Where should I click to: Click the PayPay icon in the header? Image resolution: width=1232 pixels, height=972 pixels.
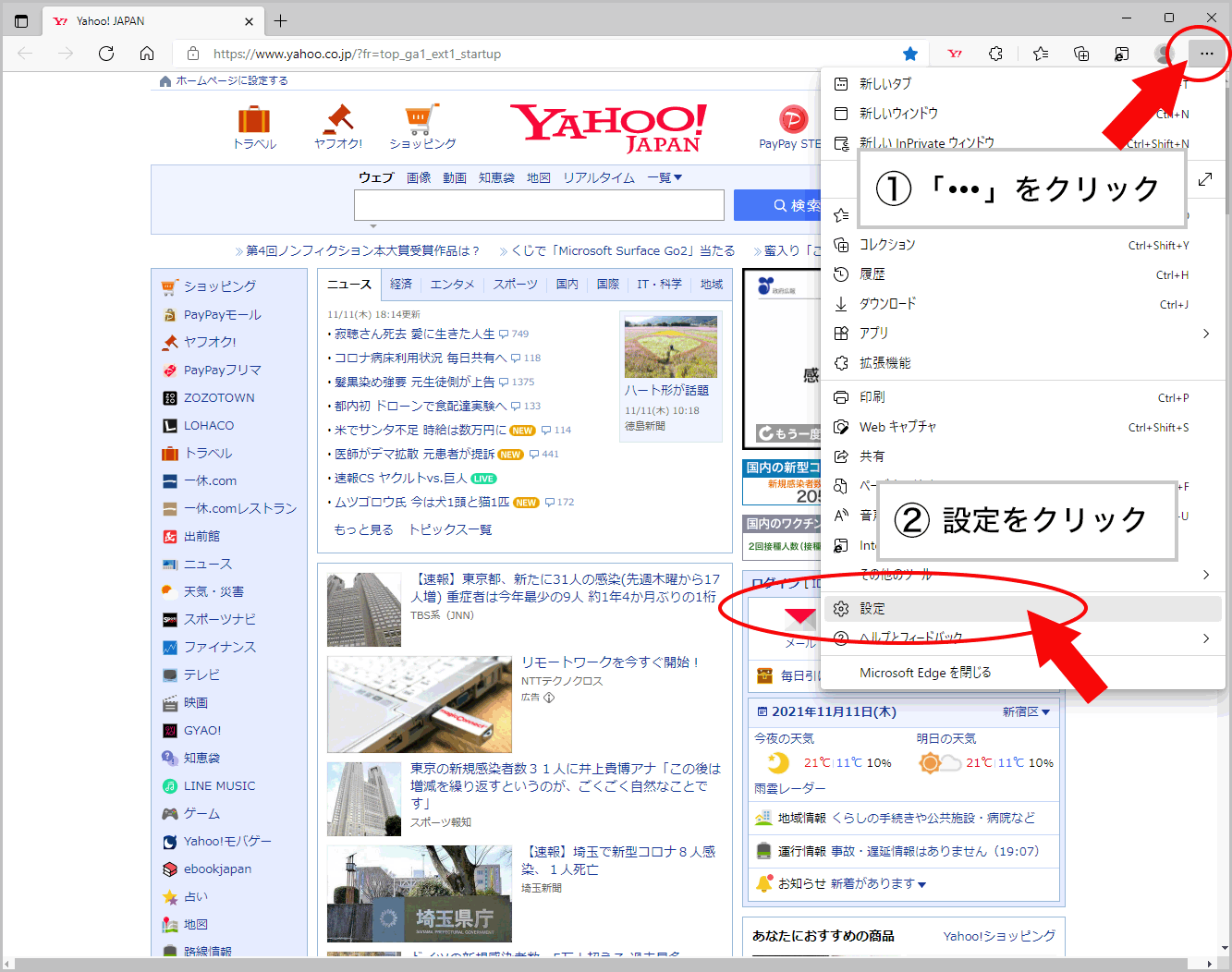tap(793, 119)
